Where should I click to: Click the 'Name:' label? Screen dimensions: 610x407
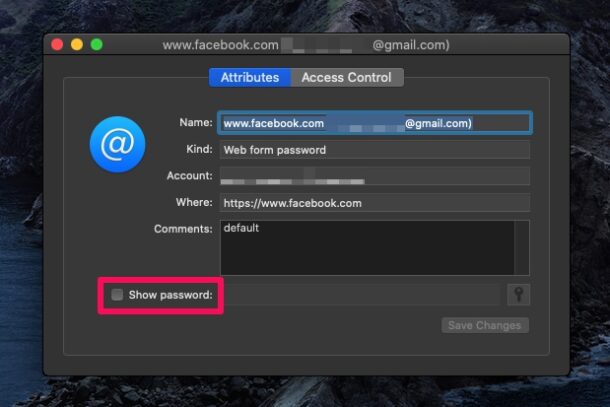[x=196, y=123]
